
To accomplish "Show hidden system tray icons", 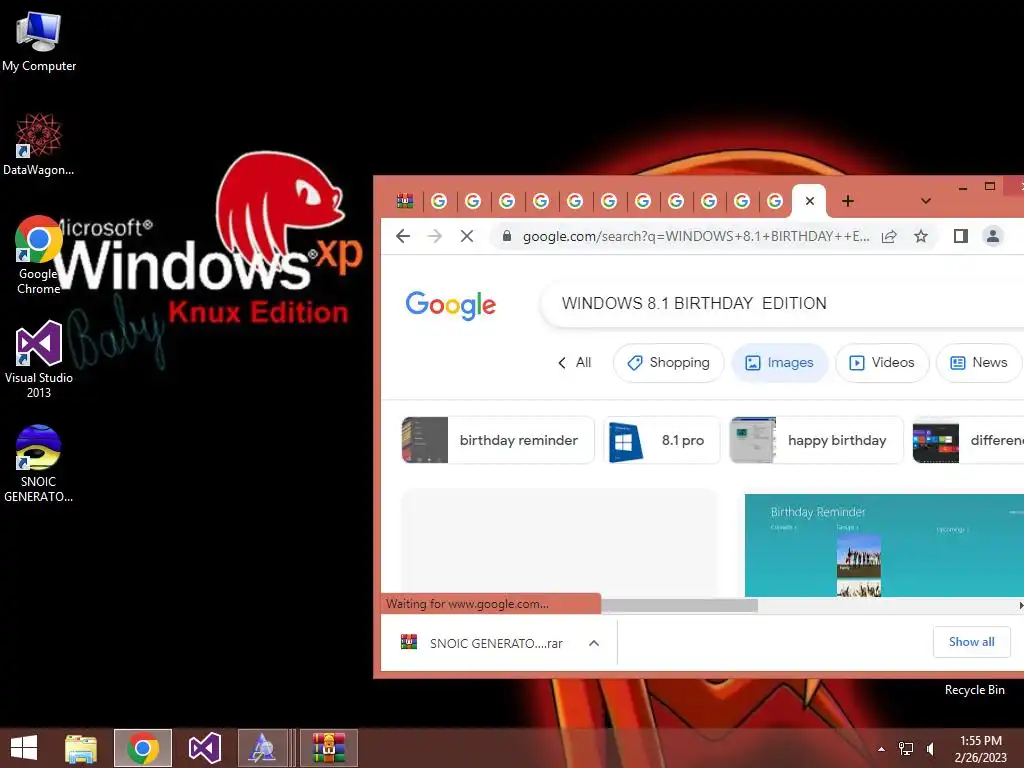I will point(881,749).
